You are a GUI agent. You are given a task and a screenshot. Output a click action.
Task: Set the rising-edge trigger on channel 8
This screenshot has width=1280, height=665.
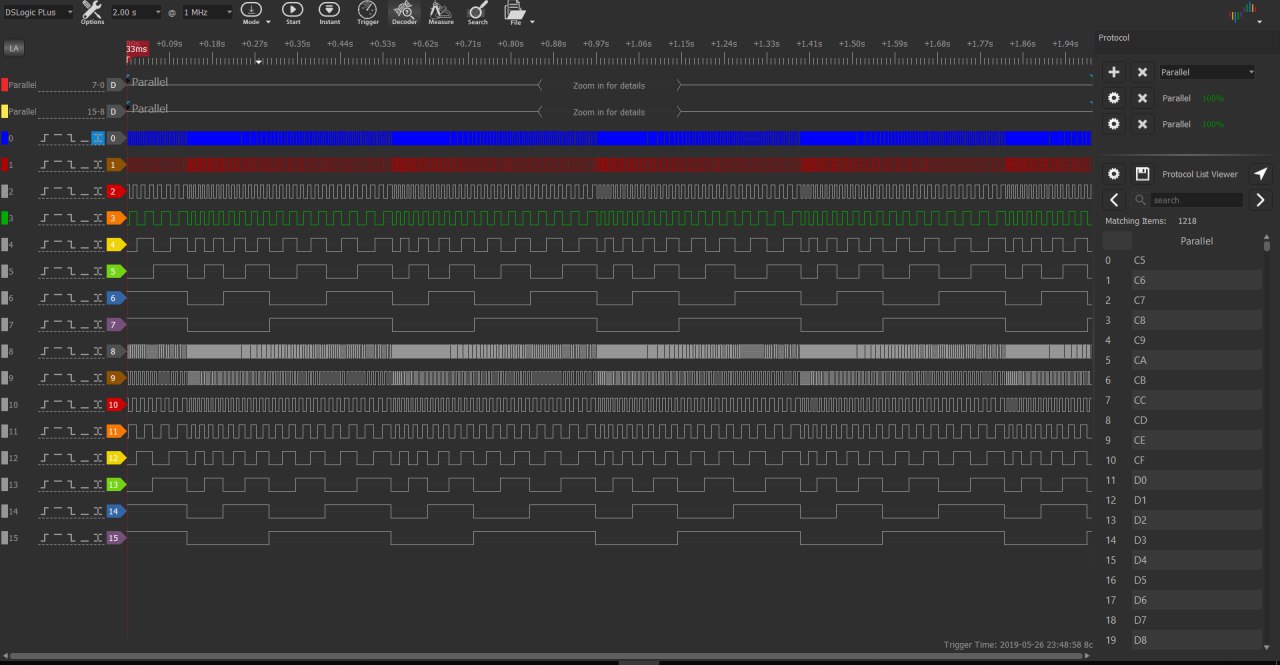click(x=46, y=351)
